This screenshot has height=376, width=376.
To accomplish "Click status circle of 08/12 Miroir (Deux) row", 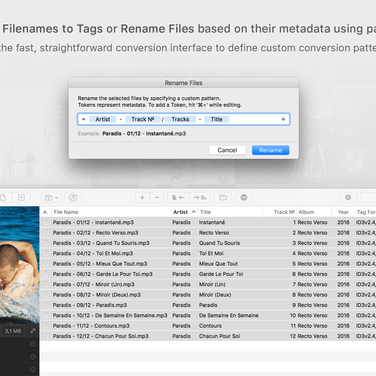I will [46, 294].
